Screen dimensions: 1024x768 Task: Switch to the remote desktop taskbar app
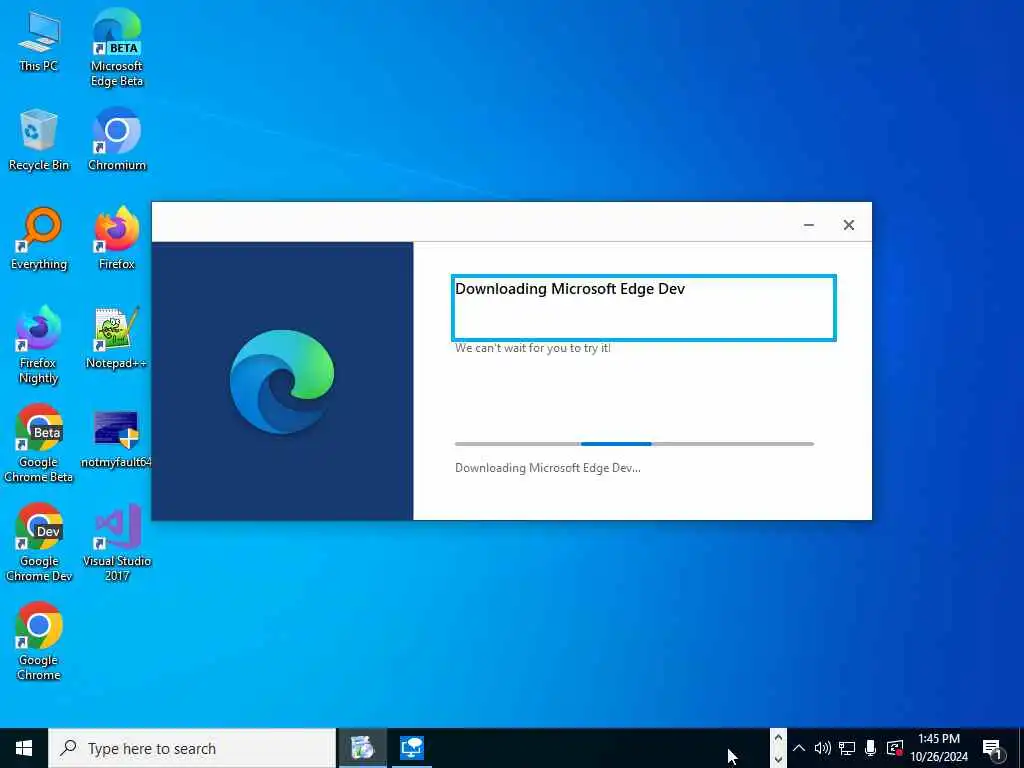[412, 748]
